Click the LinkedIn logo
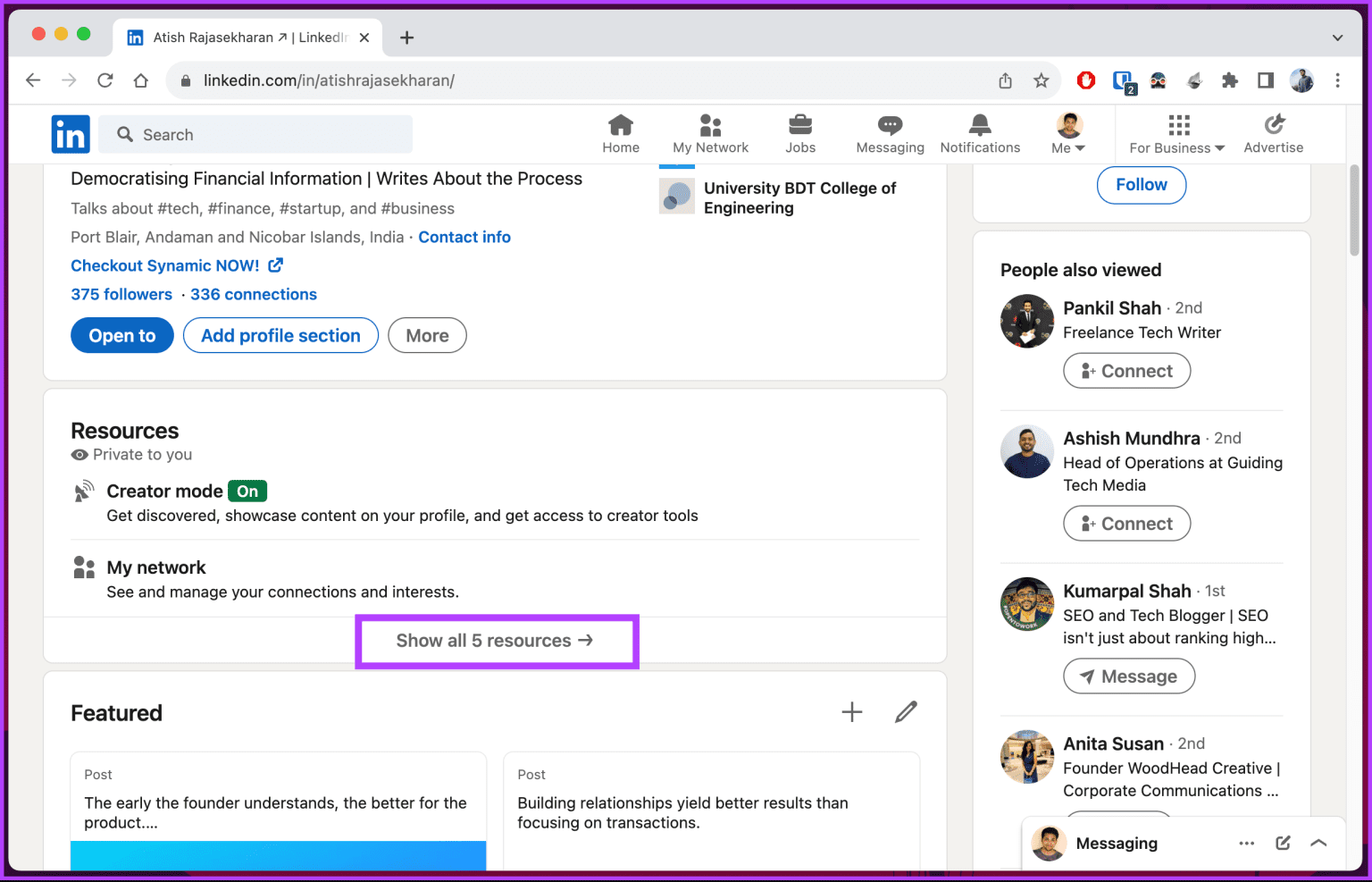The height and width of the screenshot is (882, 1372). pos(71,134)
